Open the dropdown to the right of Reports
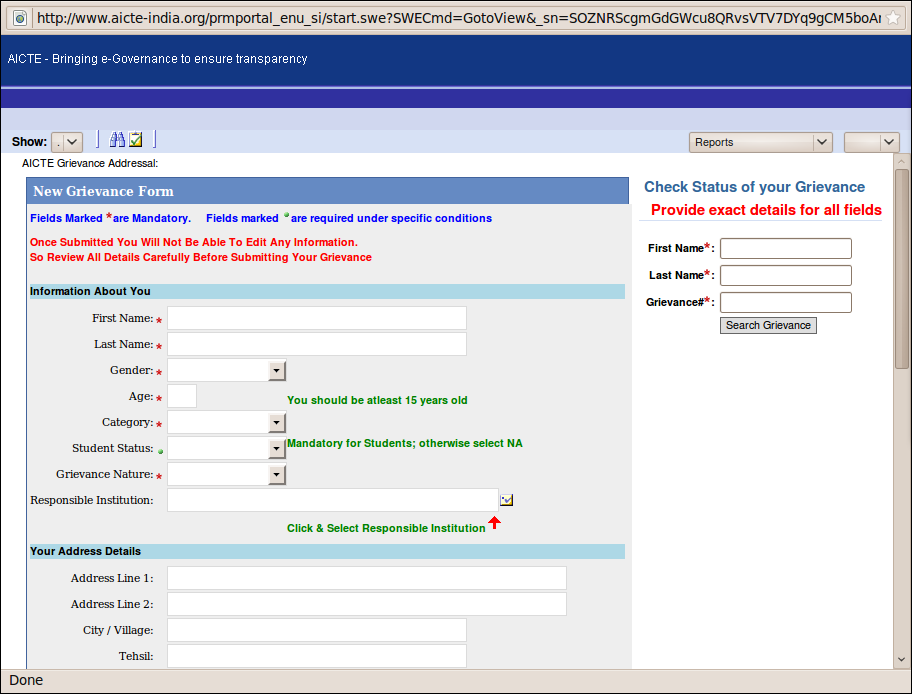Image resolution: width=912 pixels, height=694 pixels. pos(870,141)
